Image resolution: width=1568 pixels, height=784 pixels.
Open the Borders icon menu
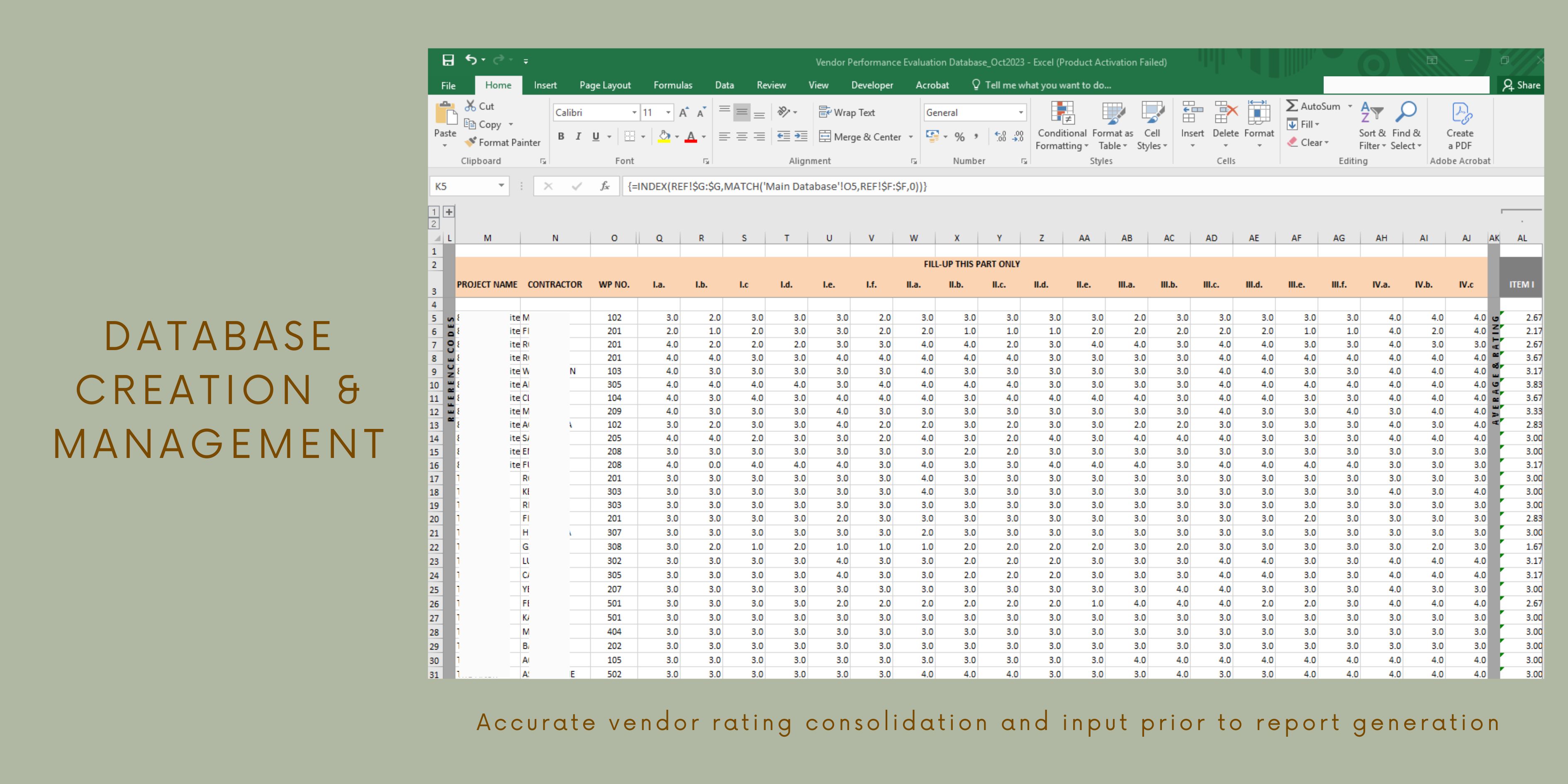[x=630, y=137]
